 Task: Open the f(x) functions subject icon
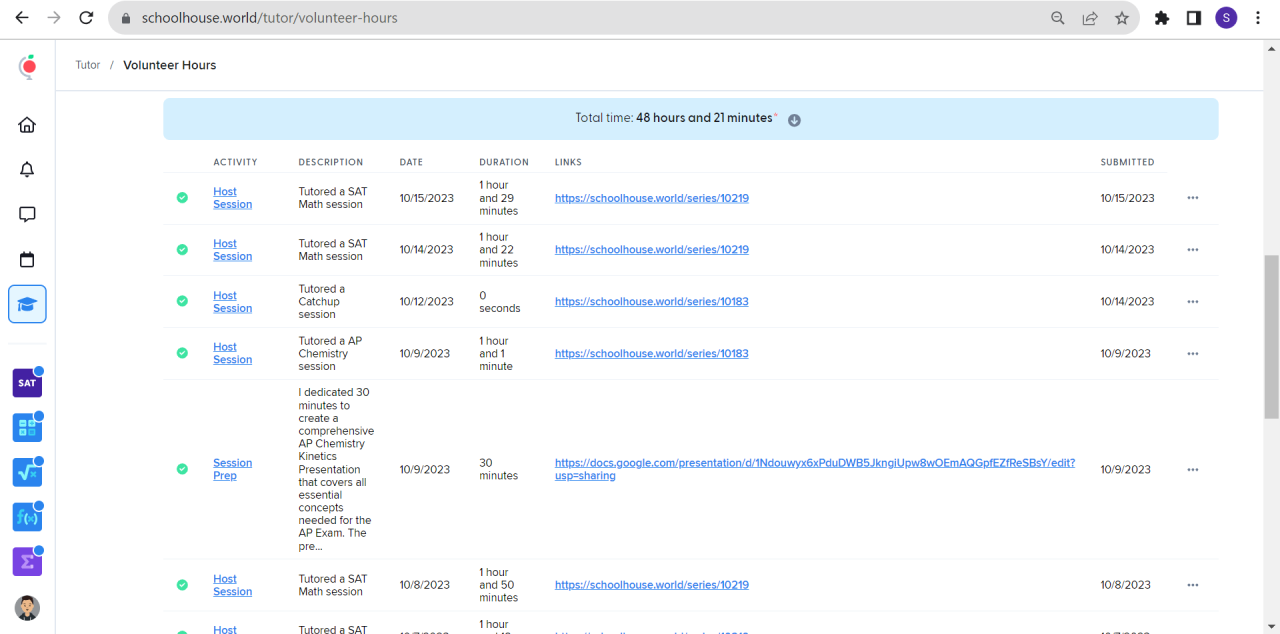coord(27,517)
